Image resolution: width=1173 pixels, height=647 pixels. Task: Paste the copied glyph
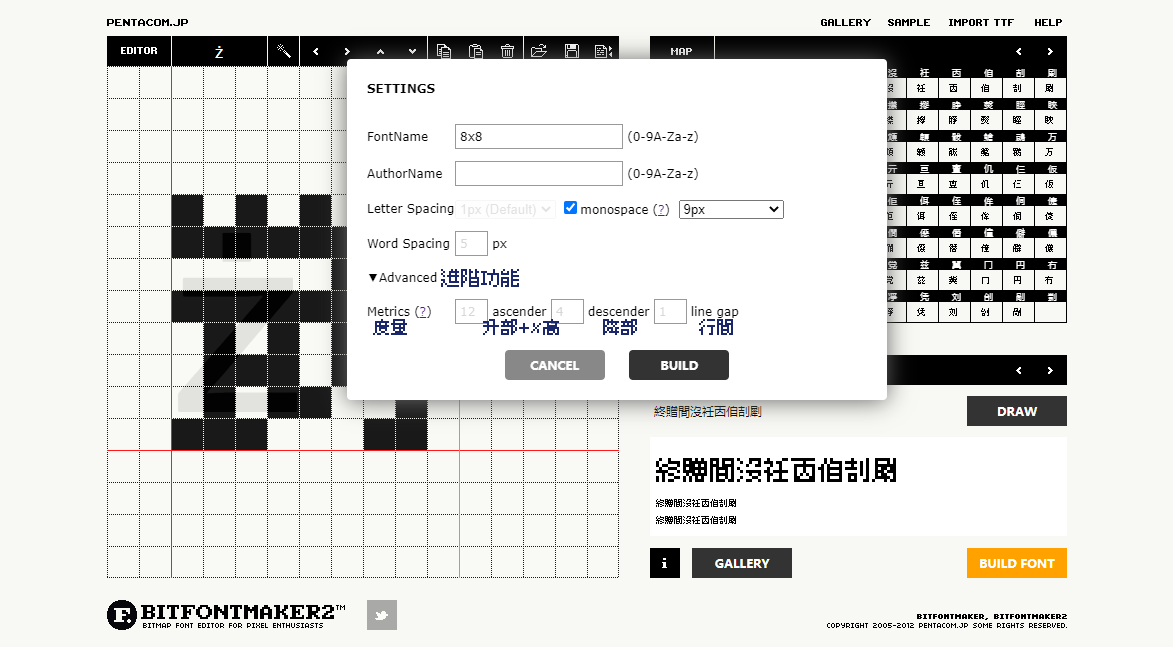476,50
